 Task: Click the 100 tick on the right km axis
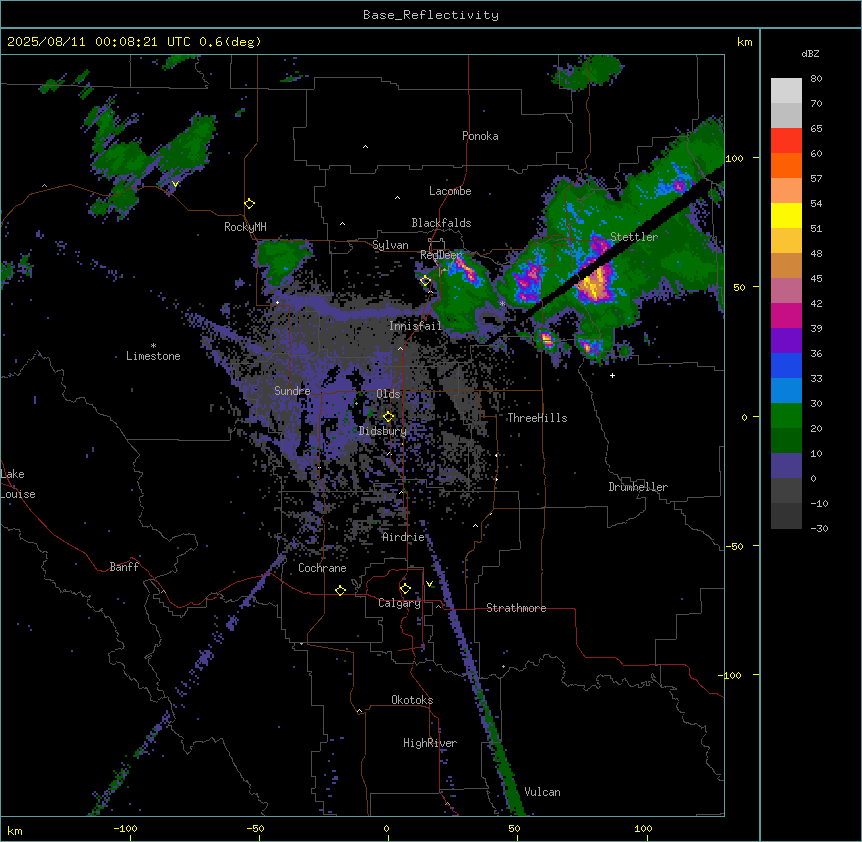click(x=734, y=158)
